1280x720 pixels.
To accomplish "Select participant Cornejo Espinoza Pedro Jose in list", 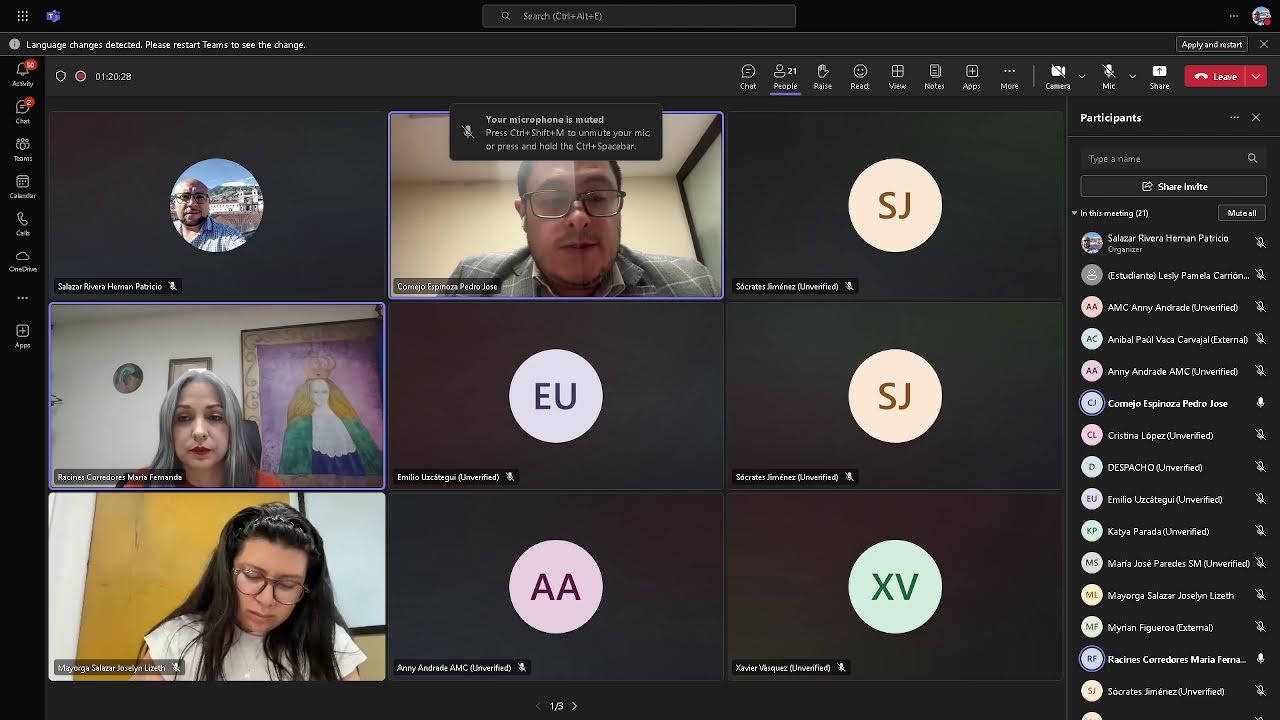I will point(1174,403).
